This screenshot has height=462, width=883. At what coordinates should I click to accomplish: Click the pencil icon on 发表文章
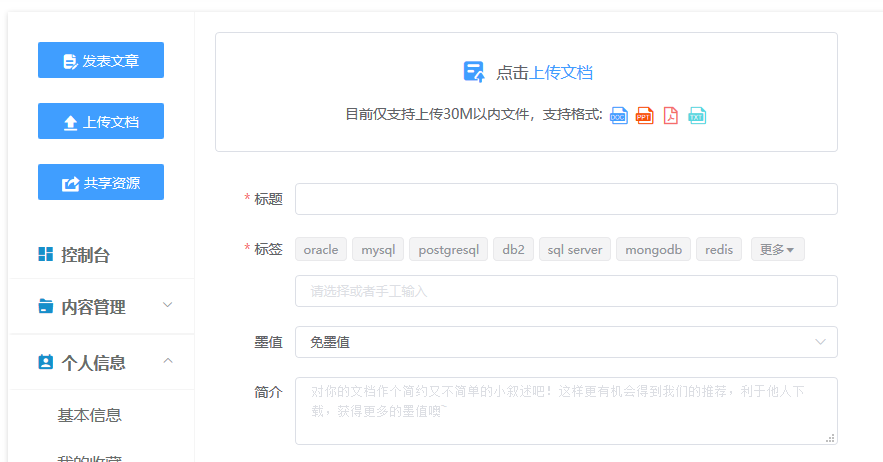pyautogui.click(x=70, y=61)
